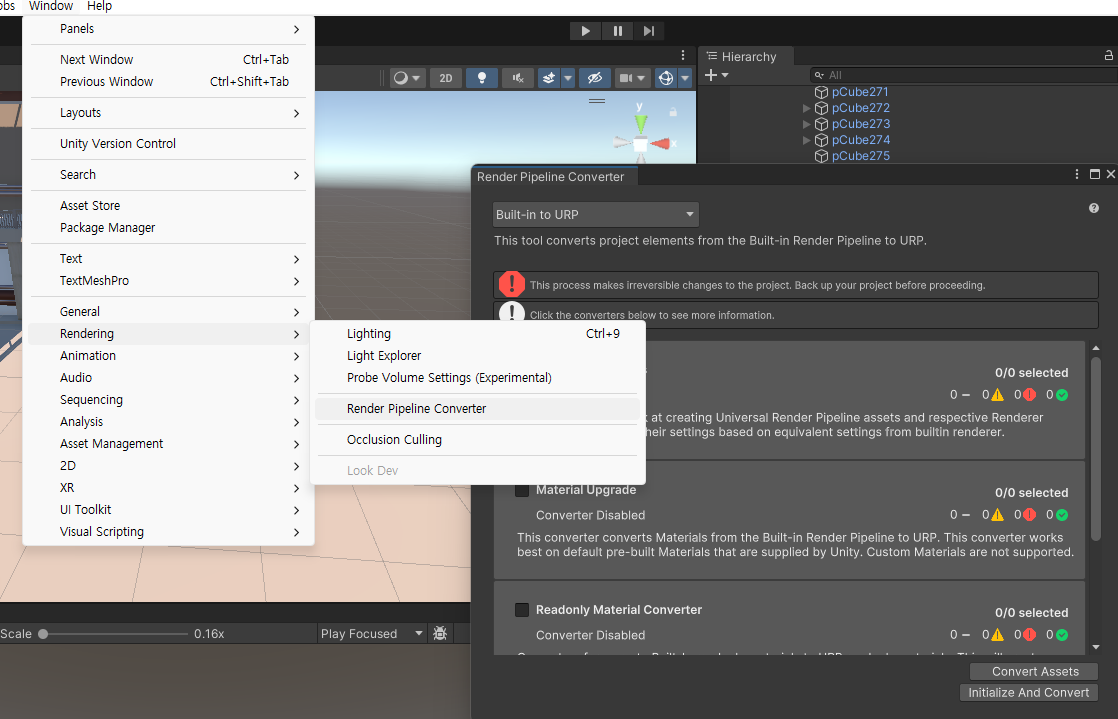This screenshot has height=719, width=1118.
Task: Open draw mode shading dropdown
Action: [x=407, y=78]
